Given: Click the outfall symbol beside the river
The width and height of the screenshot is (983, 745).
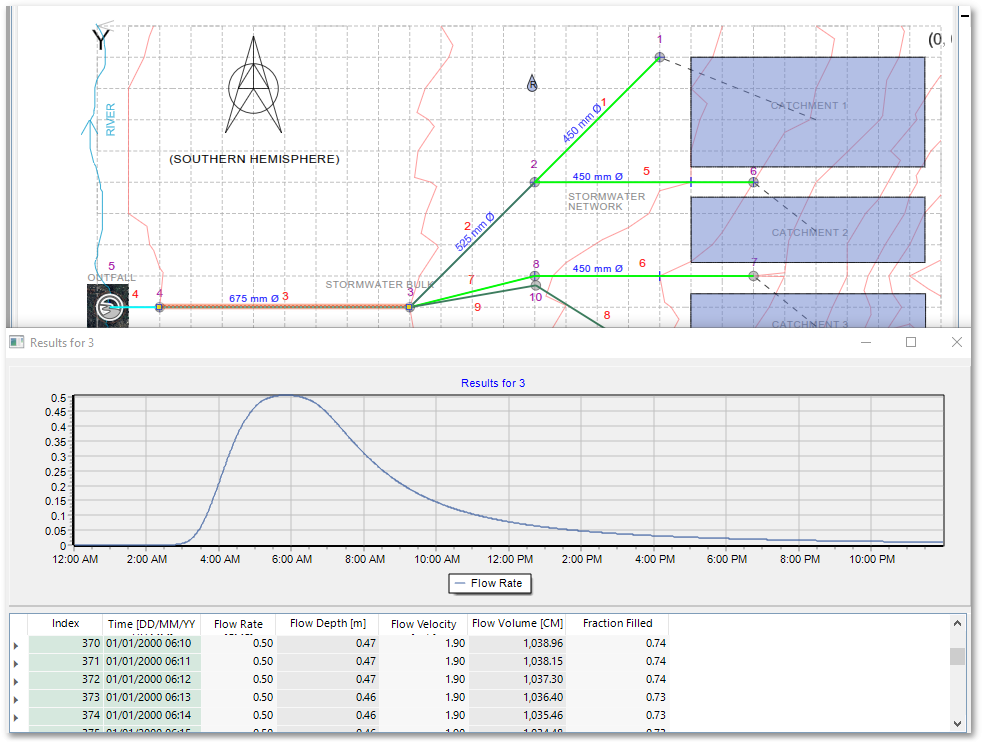Looking at the screenshot, I should point(108,307).
